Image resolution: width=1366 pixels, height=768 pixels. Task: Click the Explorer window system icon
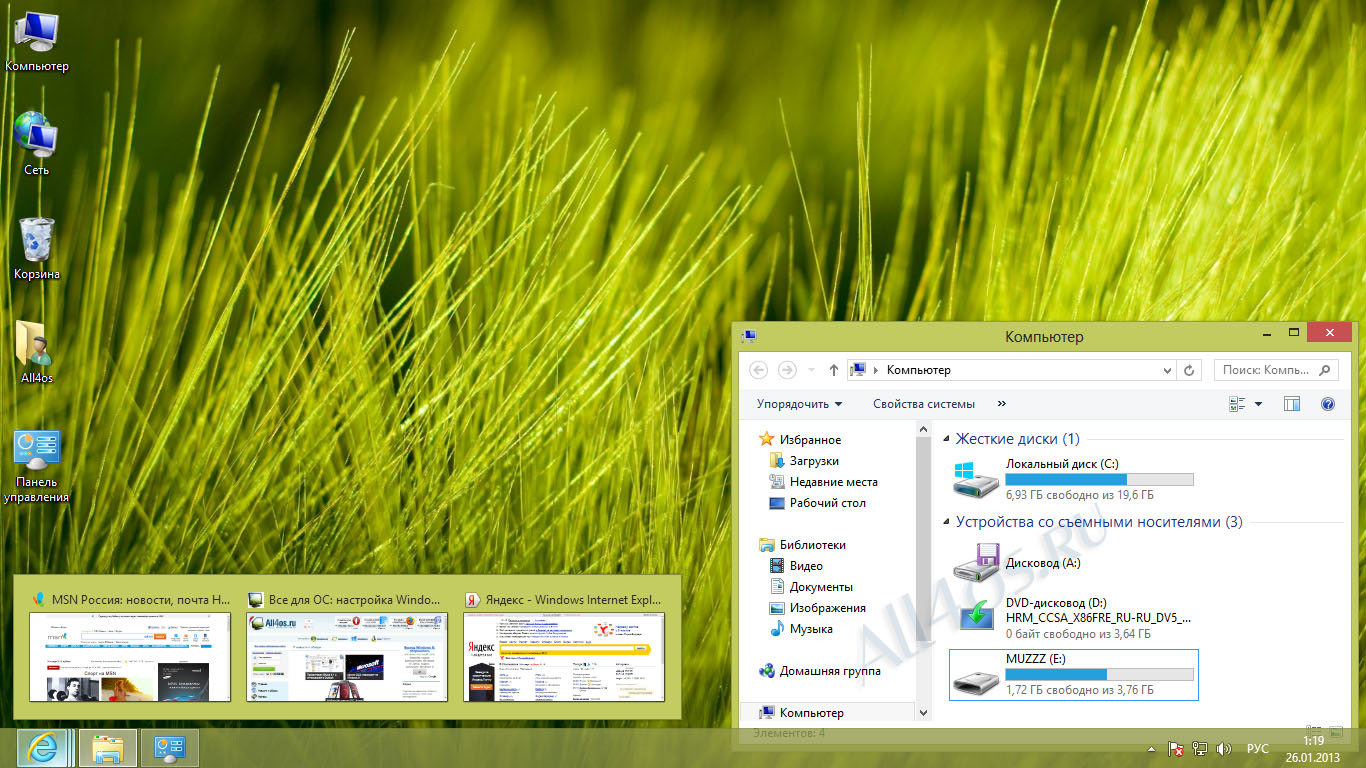(749, 337)
